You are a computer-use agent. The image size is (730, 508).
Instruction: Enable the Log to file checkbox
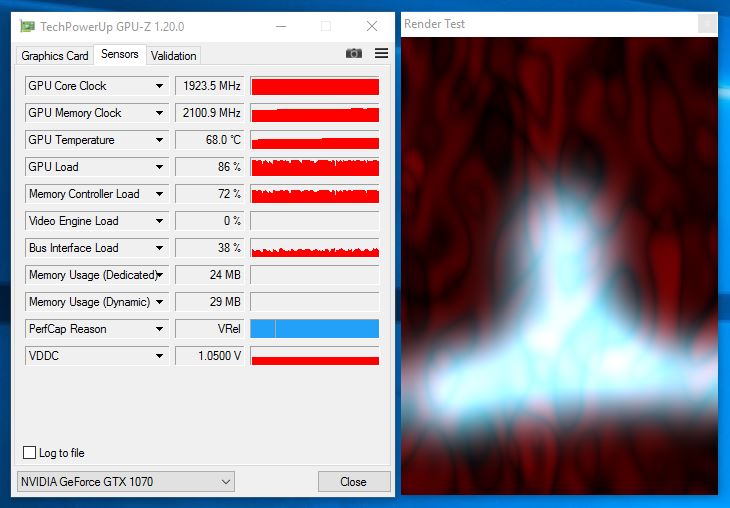tap(29, 452)
